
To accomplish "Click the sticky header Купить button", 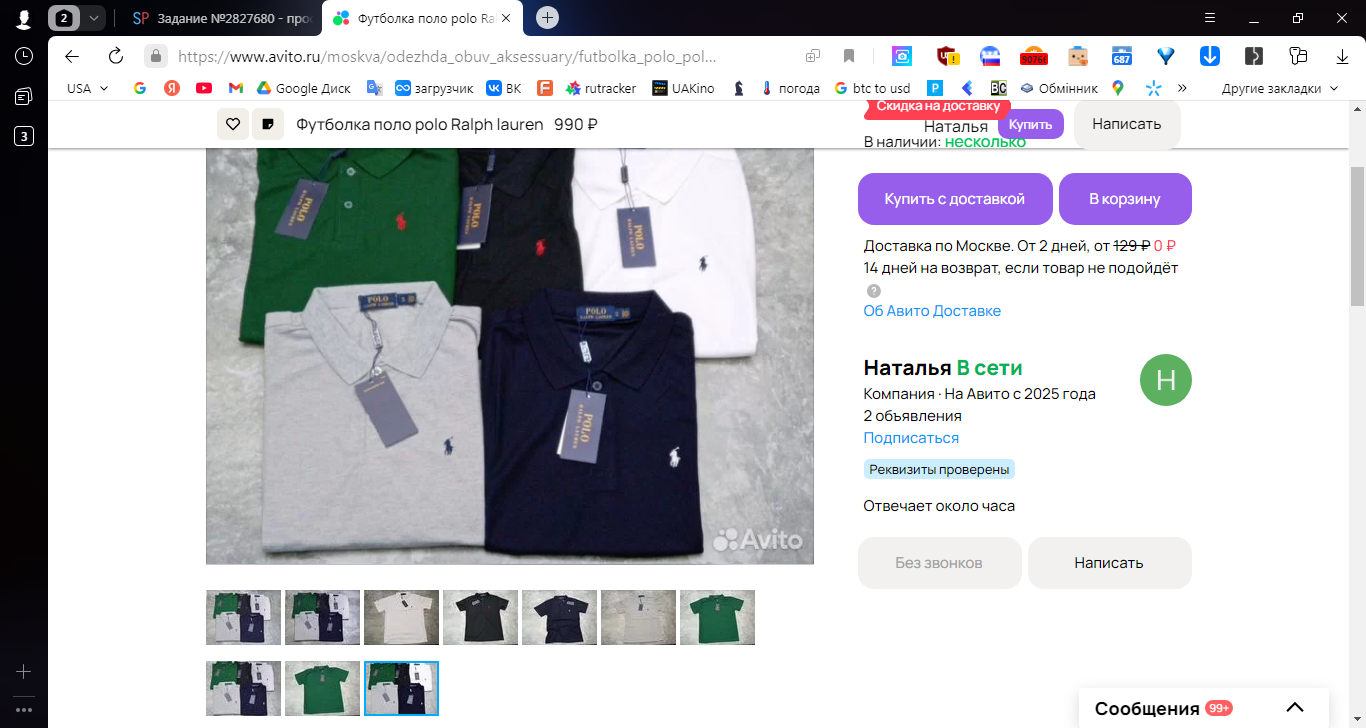I will pos(1030,124).
